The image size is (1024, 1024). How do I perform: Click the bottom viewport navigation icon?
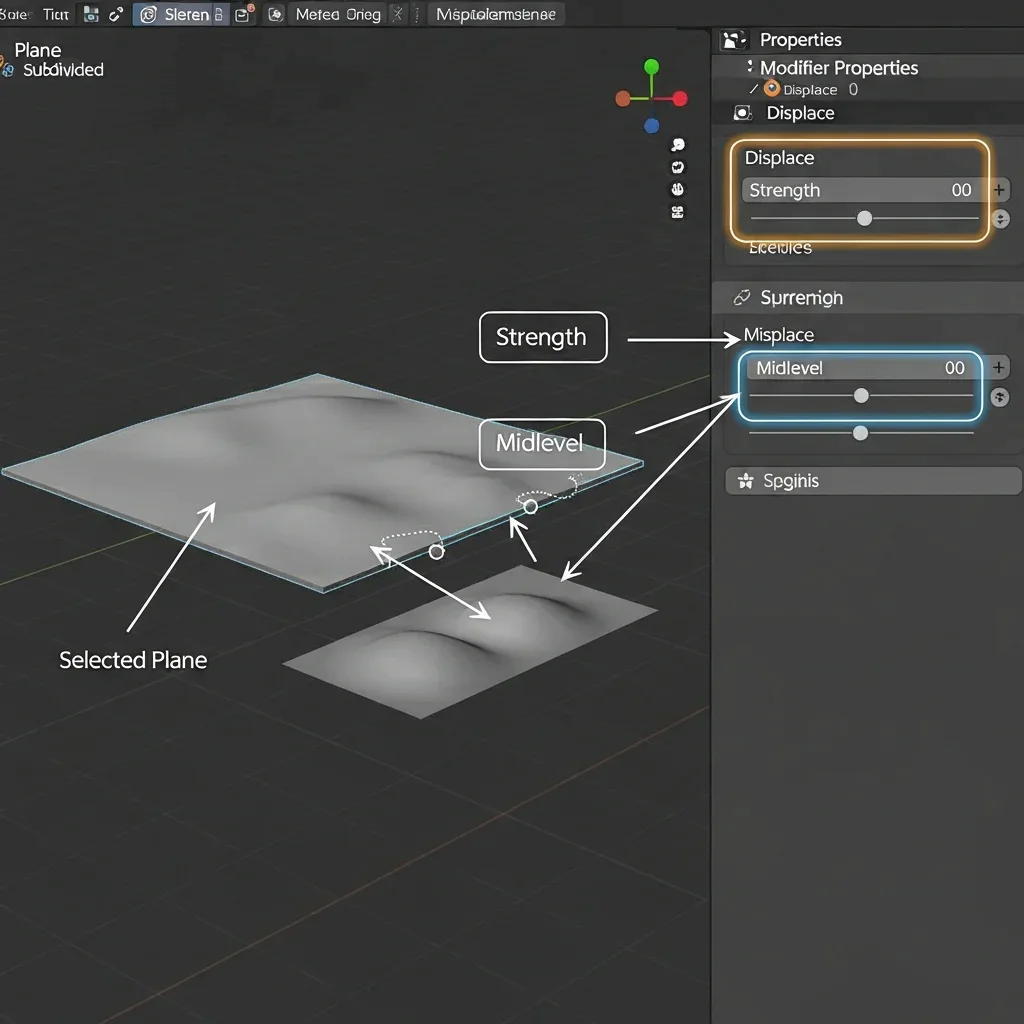678,212
